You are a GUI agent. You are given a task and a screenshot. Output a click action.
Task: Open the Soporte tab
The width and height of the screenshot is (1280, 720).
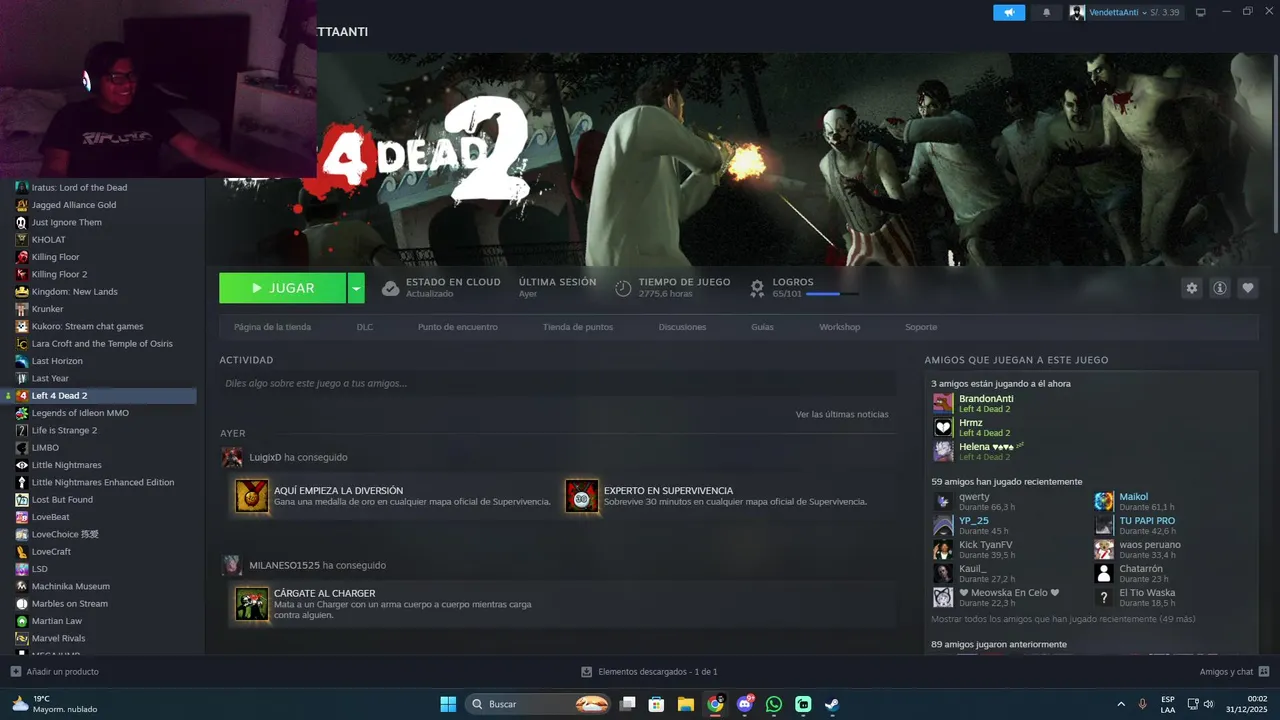(921, 327)
